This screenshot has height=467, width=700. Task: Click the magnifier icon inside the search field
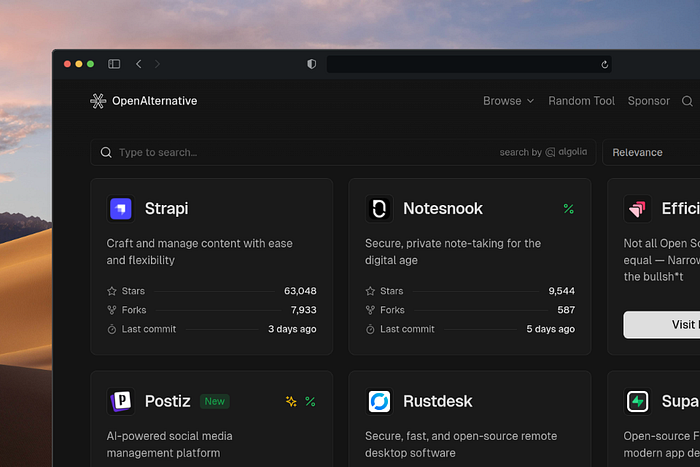click(x=106, y=152)
